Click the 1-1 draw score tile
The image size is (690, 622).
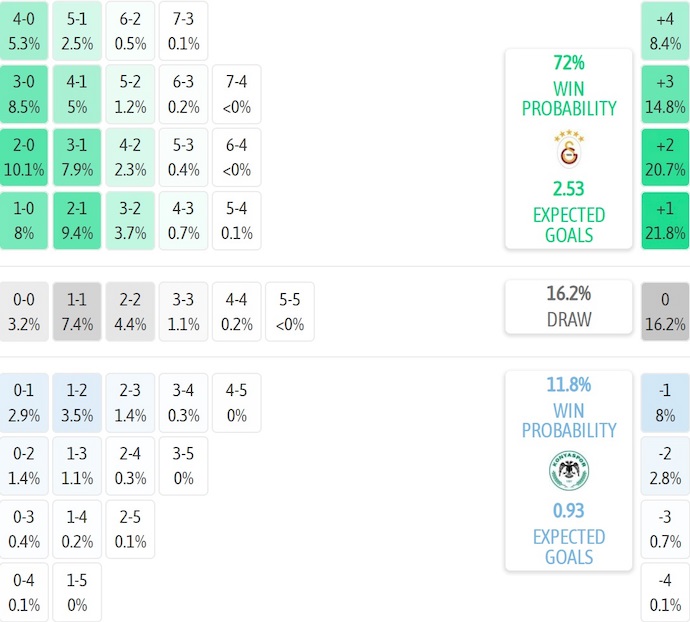77,311
